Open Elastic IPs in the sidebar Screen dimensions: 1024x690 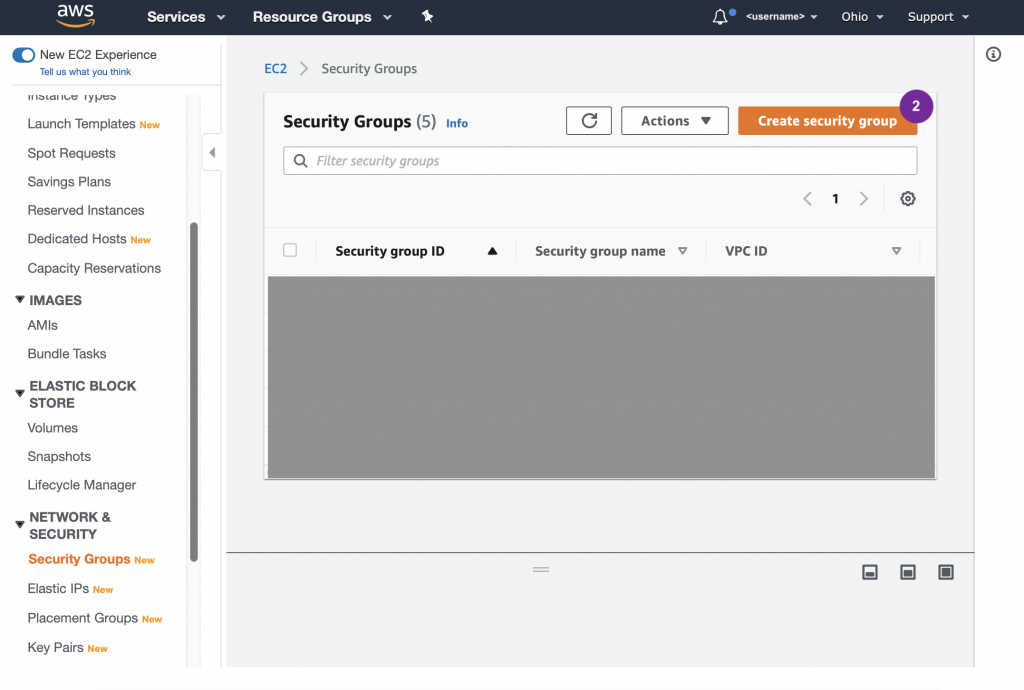59,589
